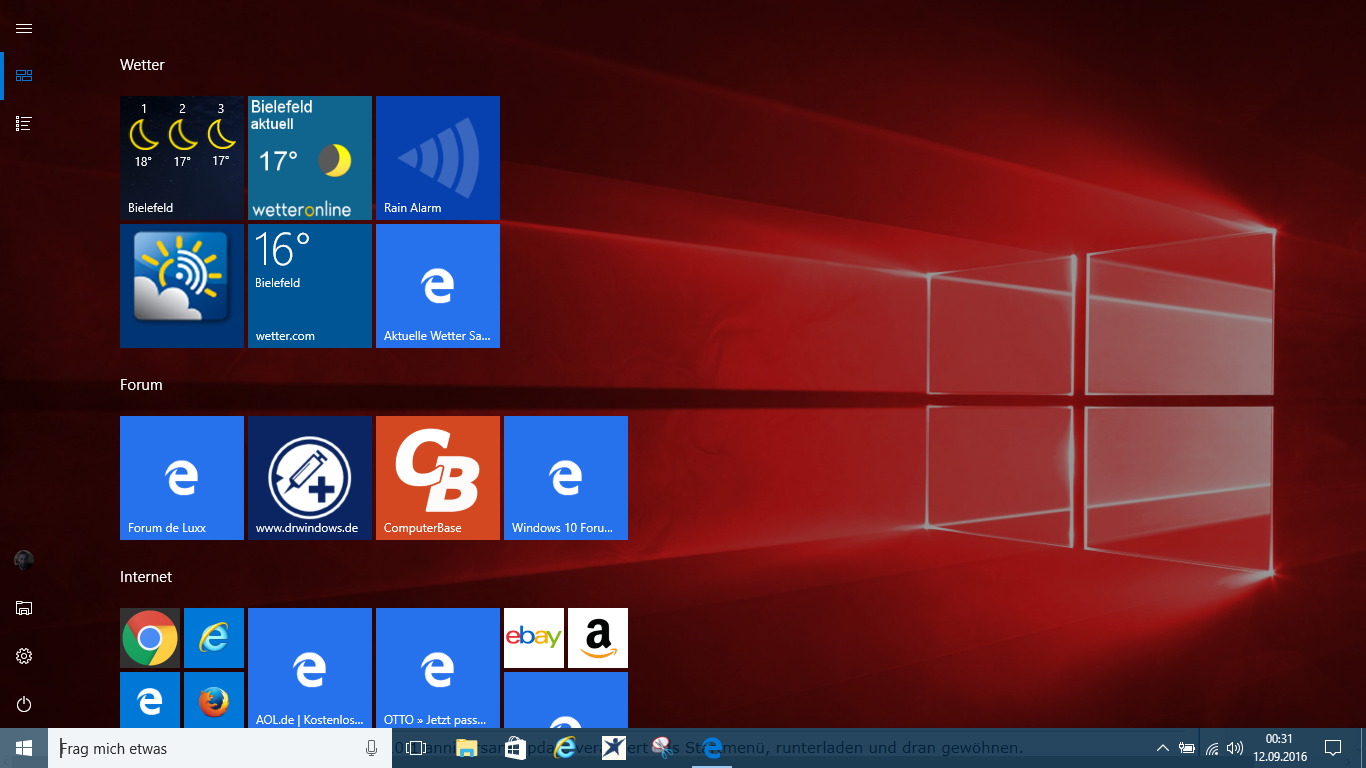The width and height of the screenshot is (1366, 768).
Task: Open File Explorer from the Start sidebar
Action: click(24, 608)
